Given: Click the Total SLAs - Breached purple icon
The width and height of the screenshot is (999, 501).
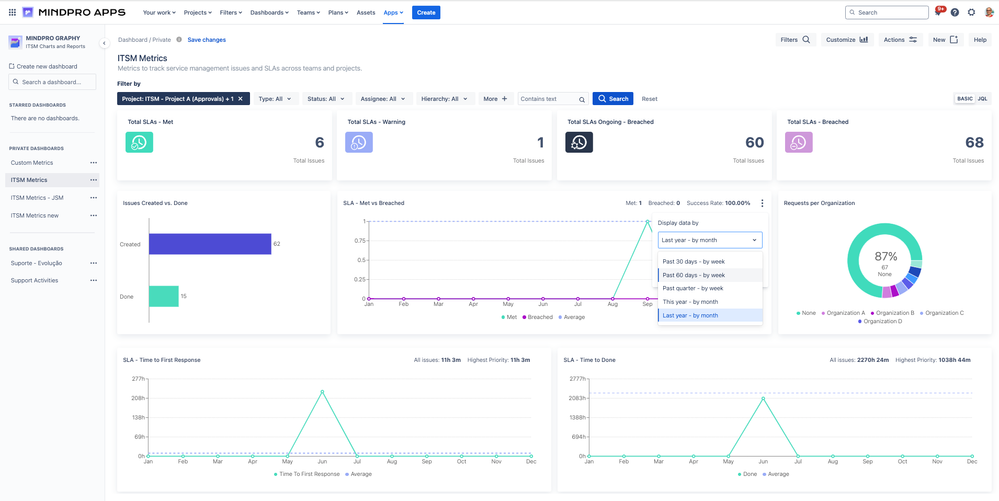Looking at the screenshot, I should point(798,143).
